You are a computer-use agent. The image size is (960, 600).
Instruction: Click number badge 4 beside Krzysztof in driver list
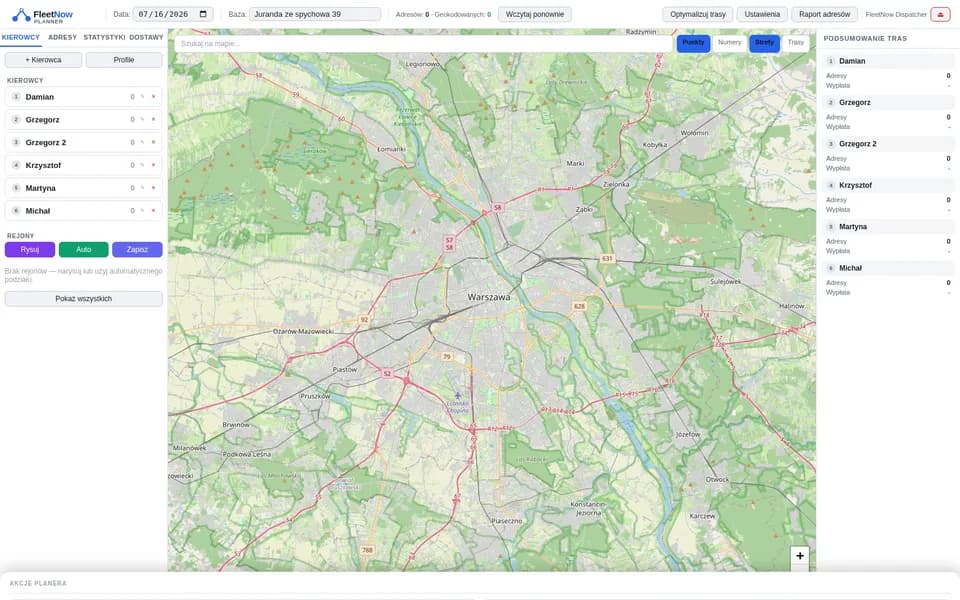pyautogui.click(x=16, y=165)
